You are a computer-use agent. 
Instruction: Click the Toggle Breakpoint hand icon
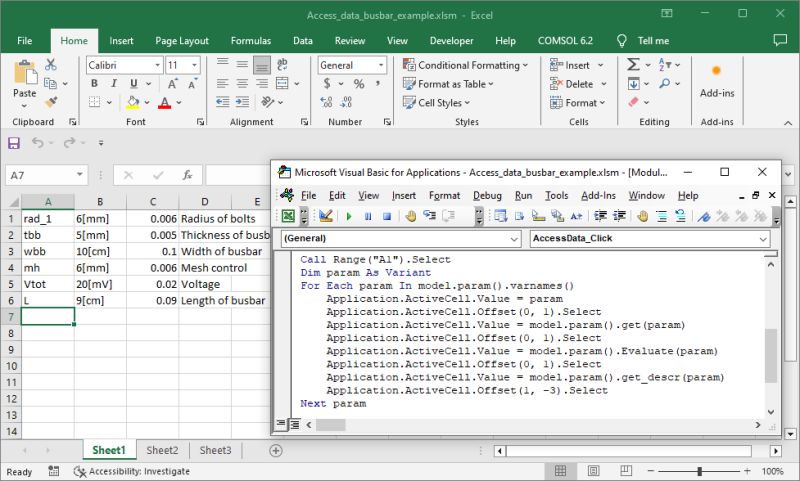(x=410, y=216)
